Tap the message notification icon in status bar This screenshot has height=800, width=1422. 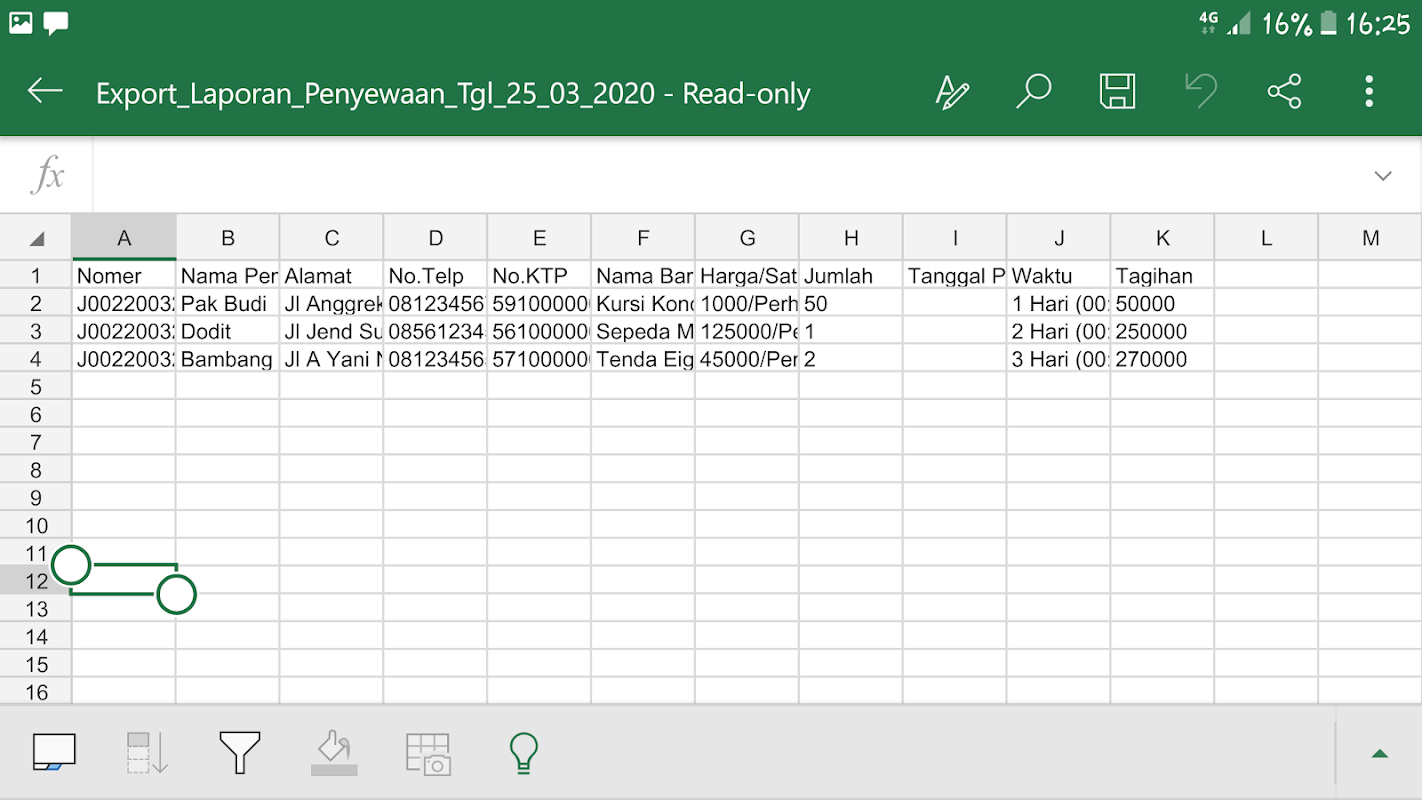pyautogui.click(x=56, y=23)
